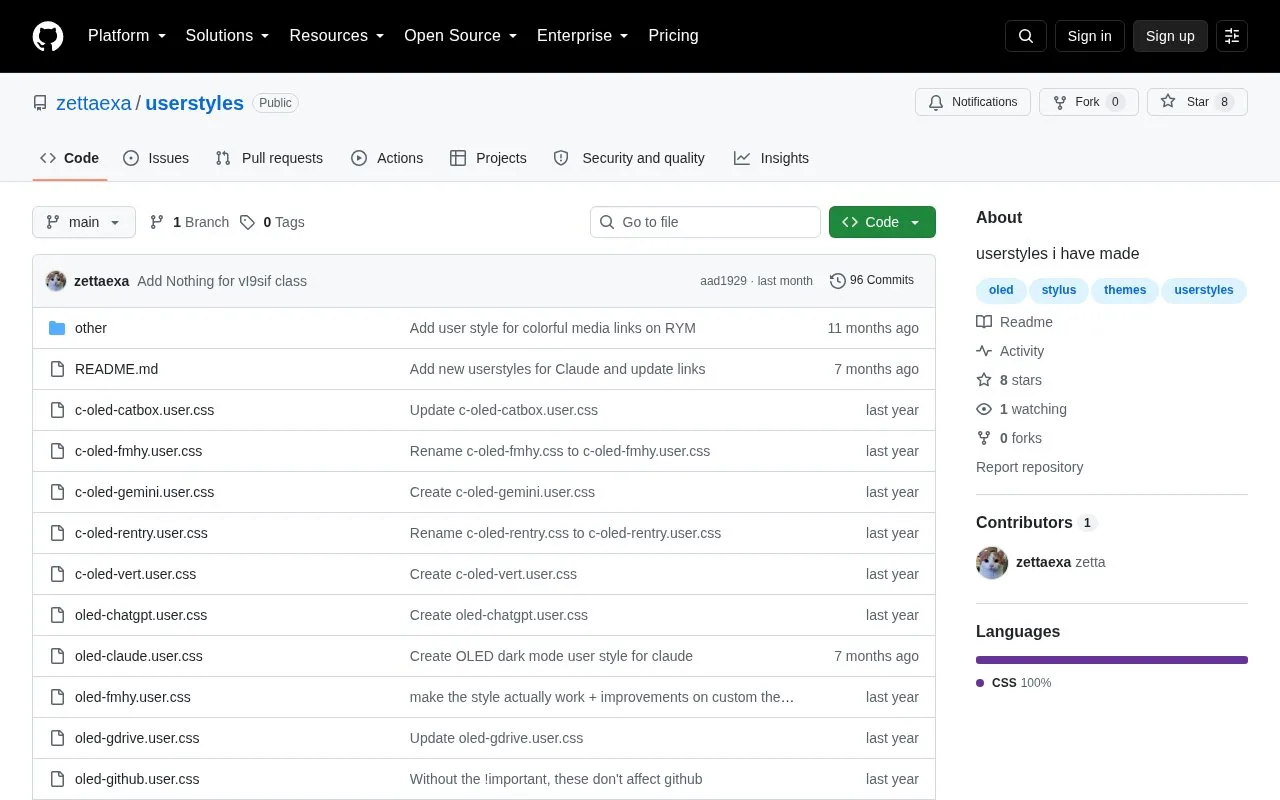Click the 'other' folder icon
Viewport: 1280px width, 800px height.
click(x=57, y=328)
